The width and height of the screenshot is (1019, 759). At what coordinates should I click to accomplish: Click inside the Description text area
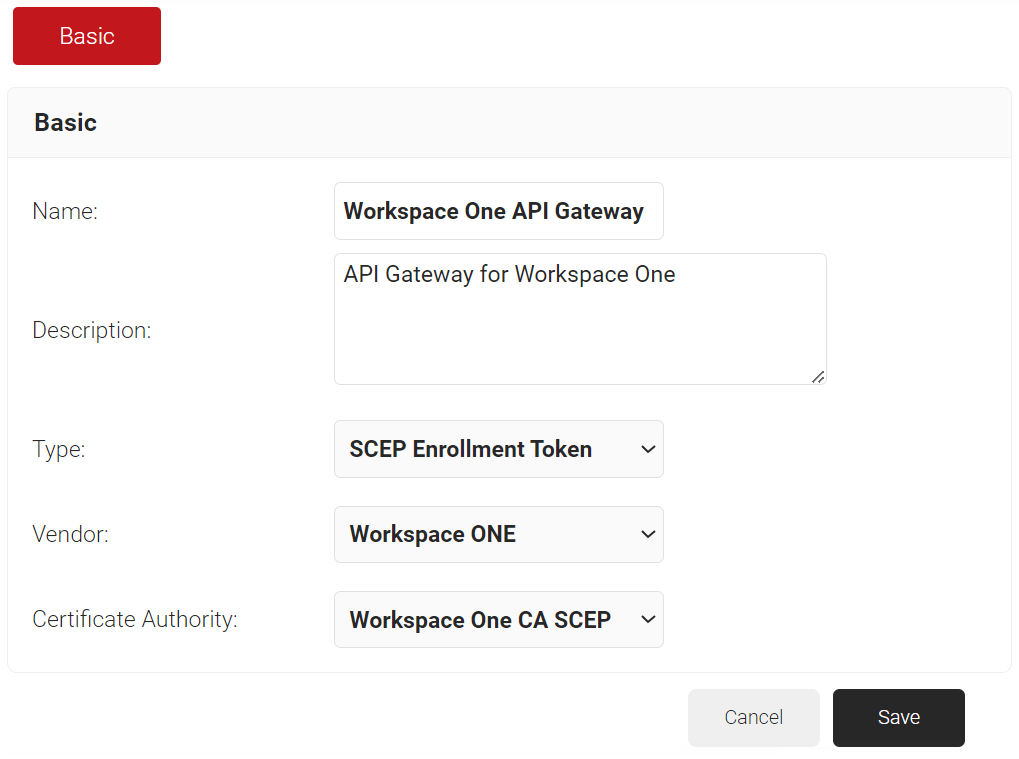[580, 319]
